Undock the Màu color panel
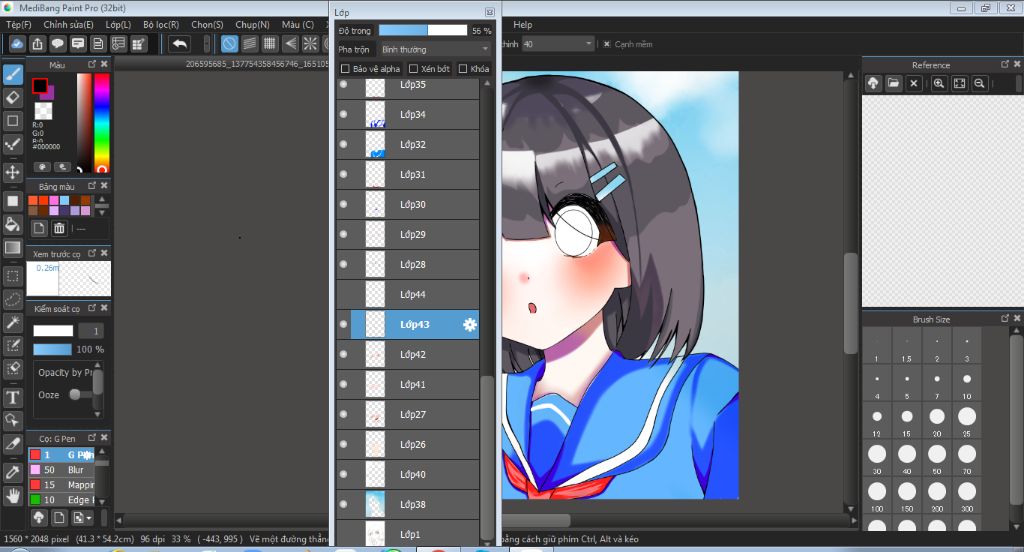The width and height of the screenshot is (1024, 552). (92, 64)
